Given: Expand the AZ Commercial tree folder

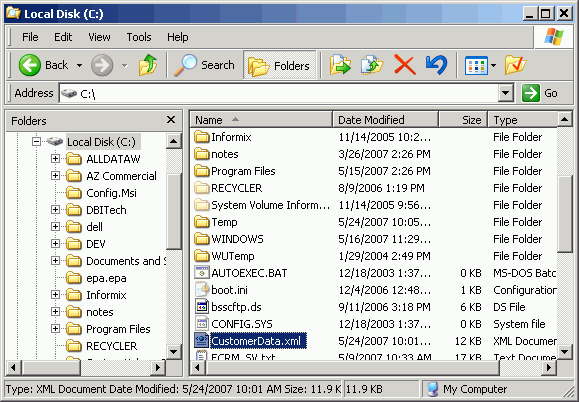Looking at the screenshot, I should (x=55, y=176).
